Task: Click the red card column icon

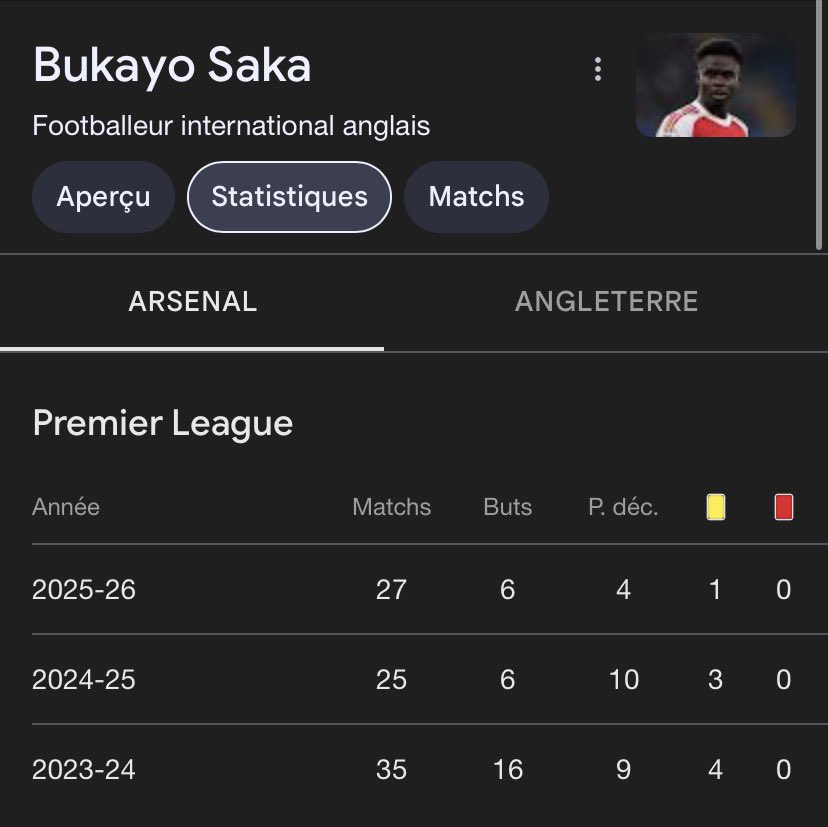Action: click(784, 508)
